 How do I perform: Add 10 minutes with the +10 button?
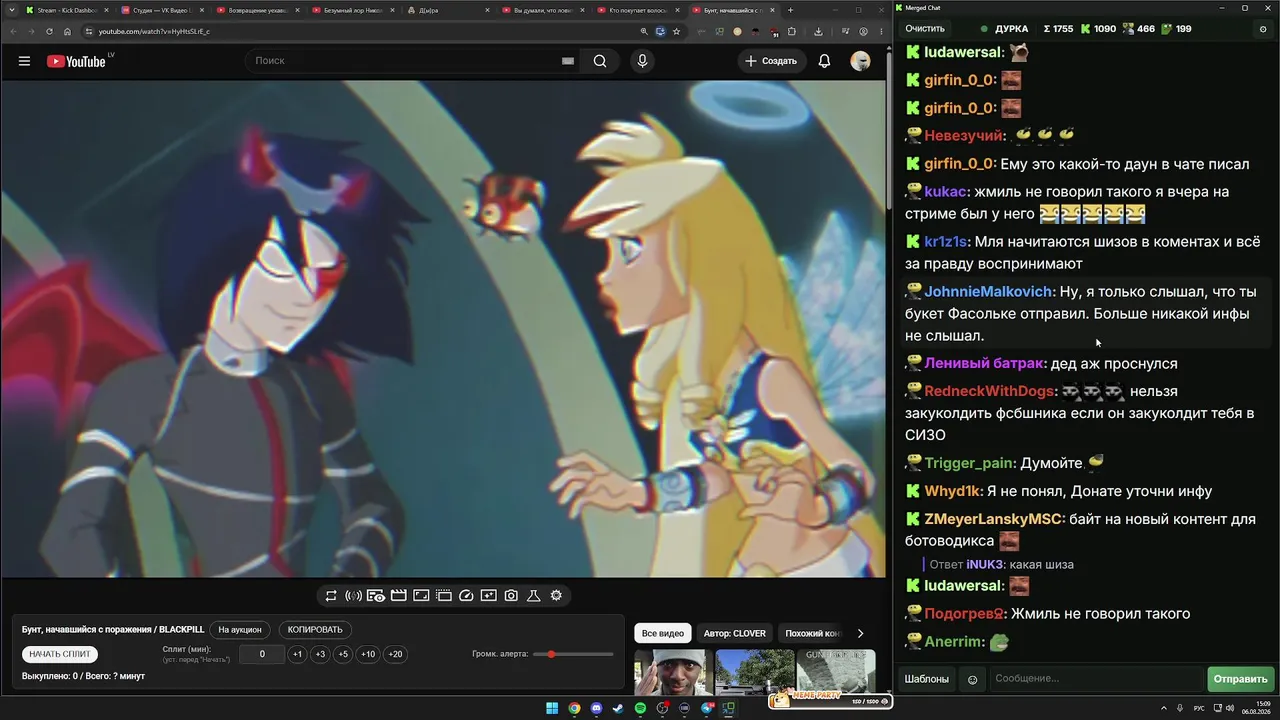tap(368, 654)
